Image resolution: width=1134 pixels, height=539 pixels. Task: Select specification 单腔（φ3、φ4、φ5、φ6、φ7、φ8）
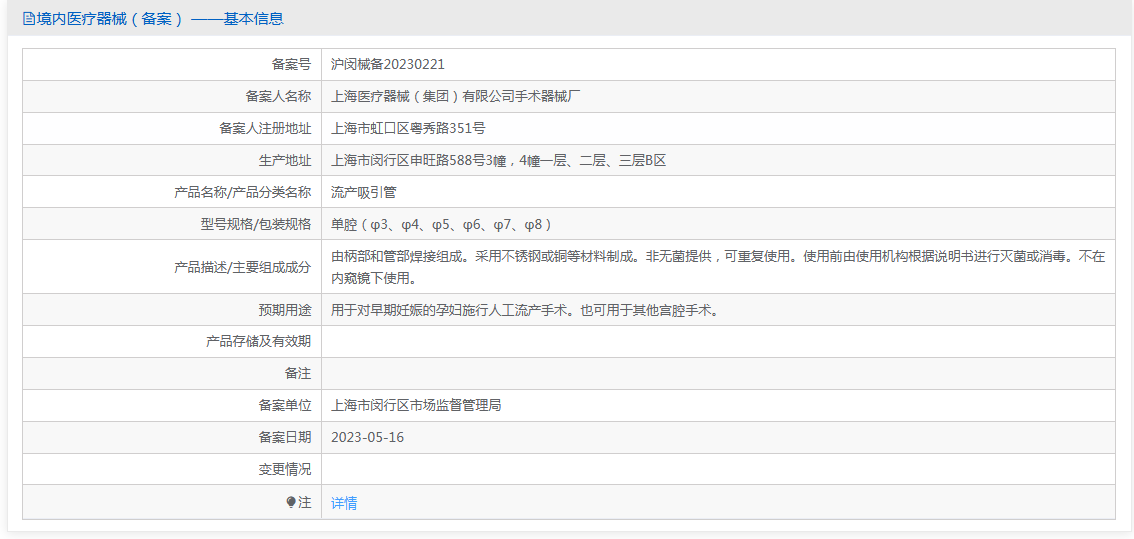442,224
